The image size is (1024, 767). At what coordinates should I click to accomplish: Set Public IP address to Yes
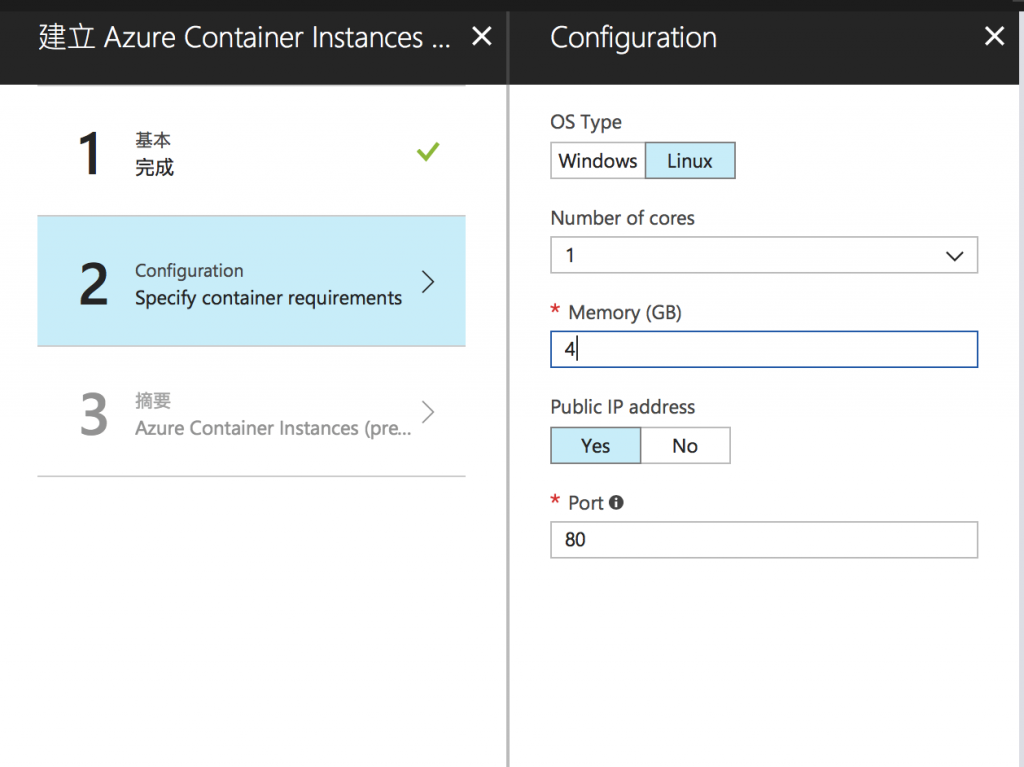[x=596, y=446]
